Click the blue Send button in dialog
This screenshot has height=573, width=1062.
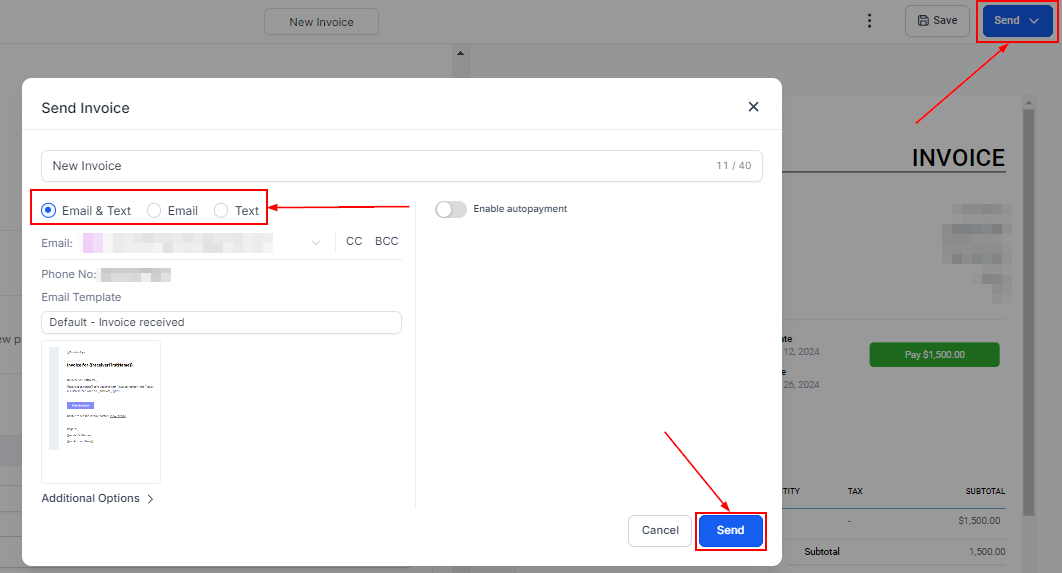[x=730, y=530]
